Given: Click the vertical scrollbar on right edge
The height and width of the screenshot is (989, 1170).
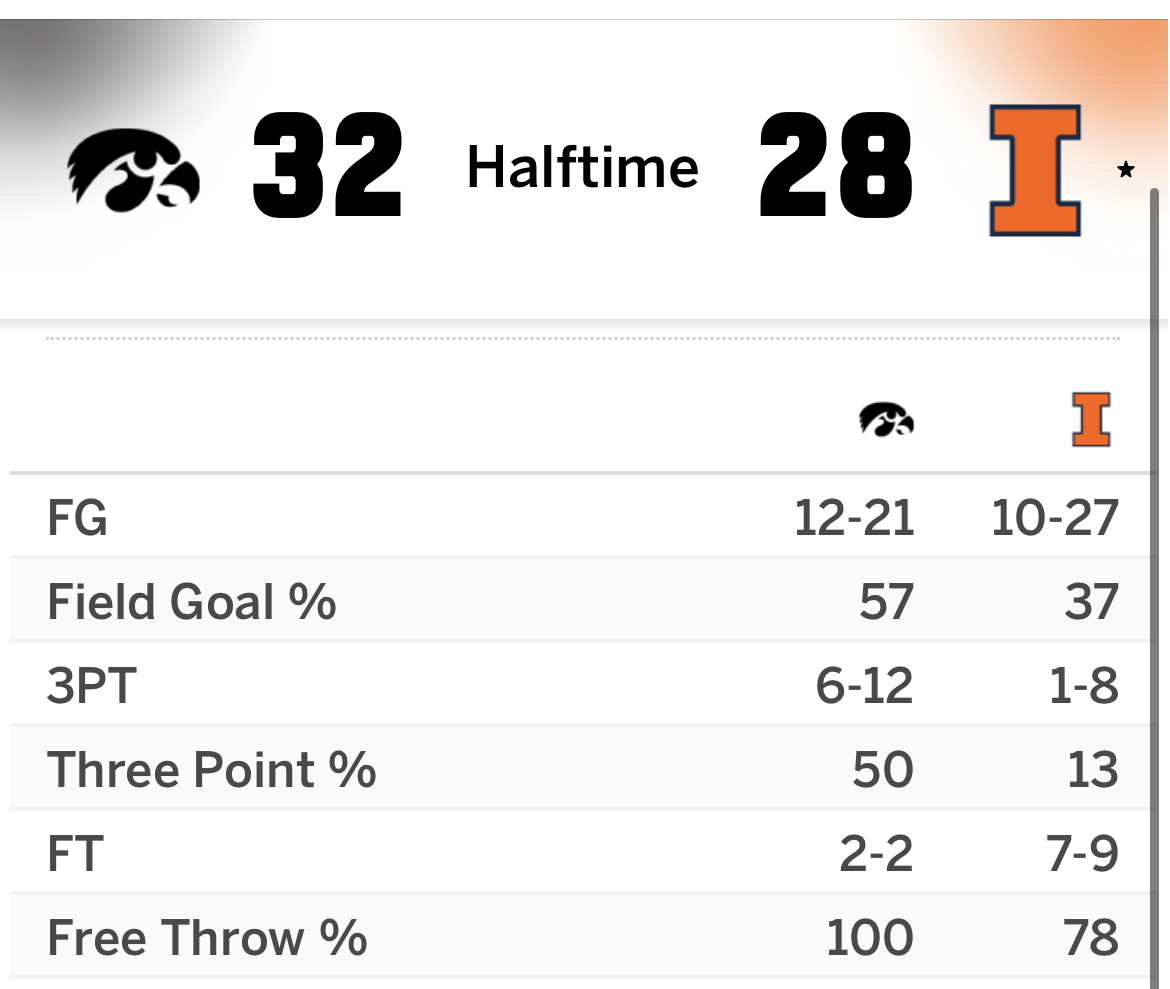Looking at the screenshot, I should (x=1155, y=588).
